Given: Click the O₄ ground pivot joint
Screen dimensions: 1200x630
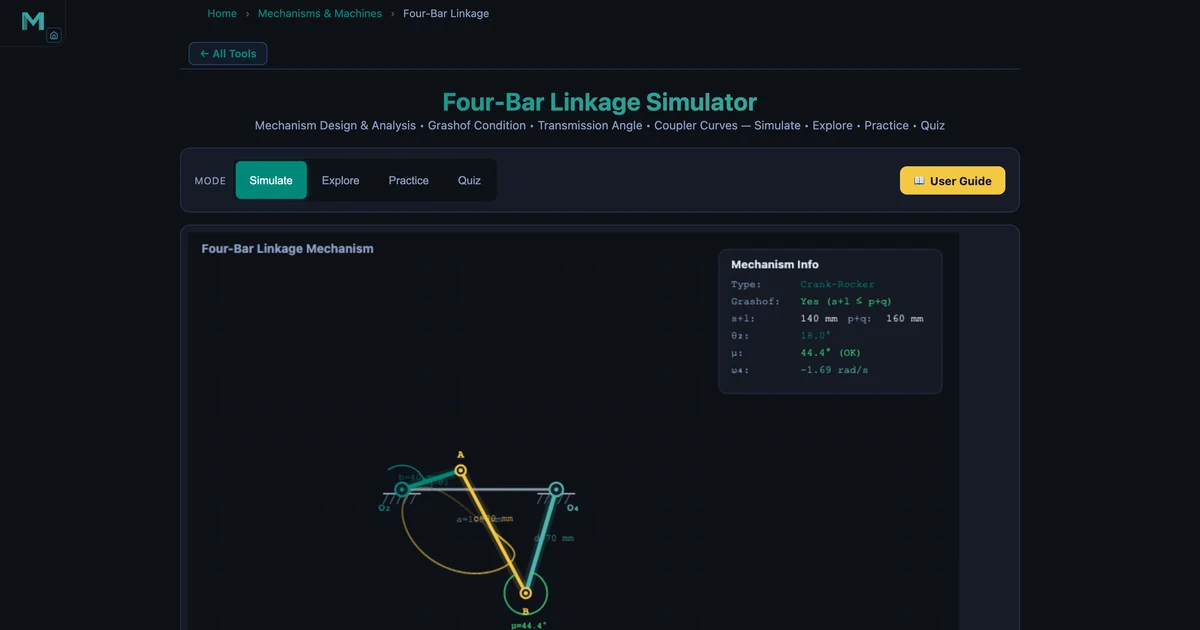Looking at the screenshot, I should 556,490.
